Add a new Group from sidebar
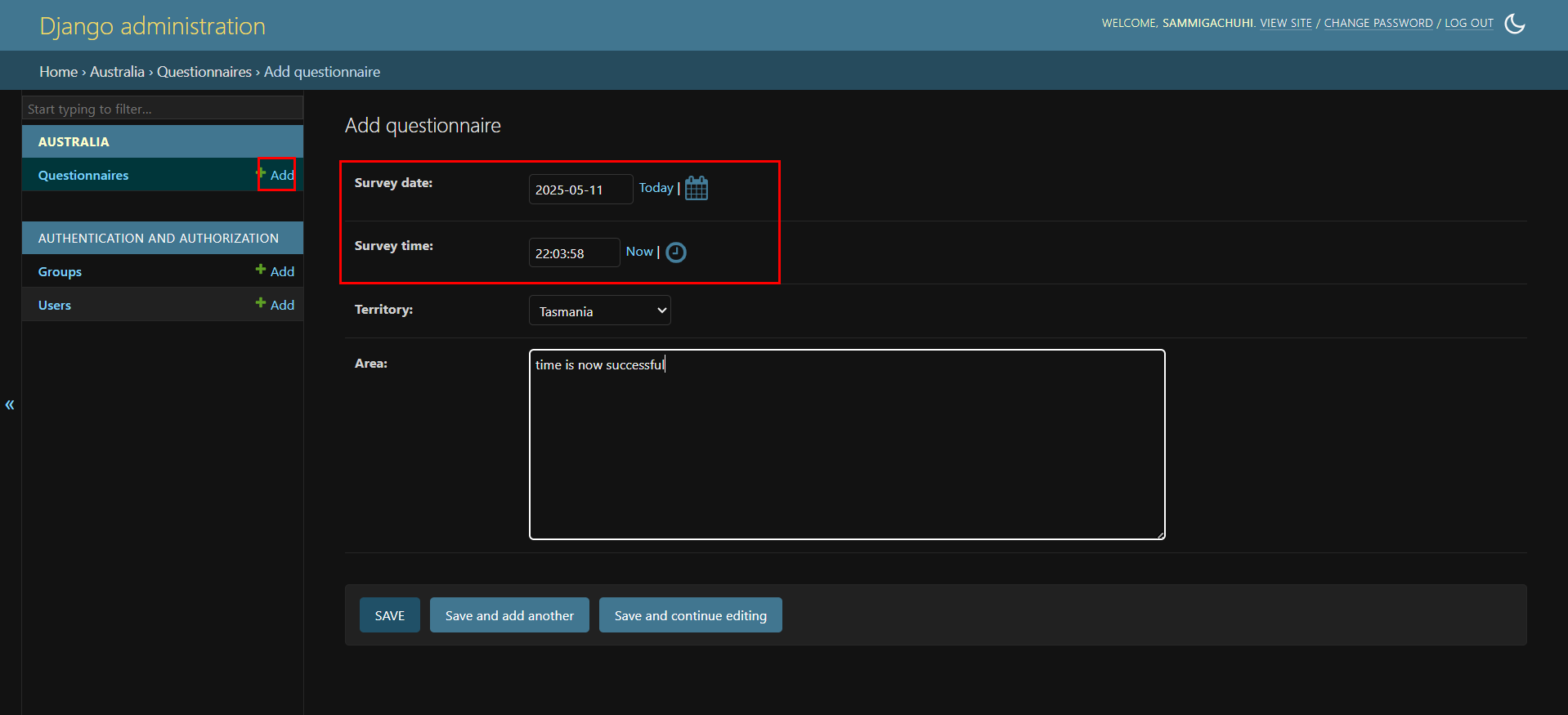1568x715 pixels. (x=281, y=271)
